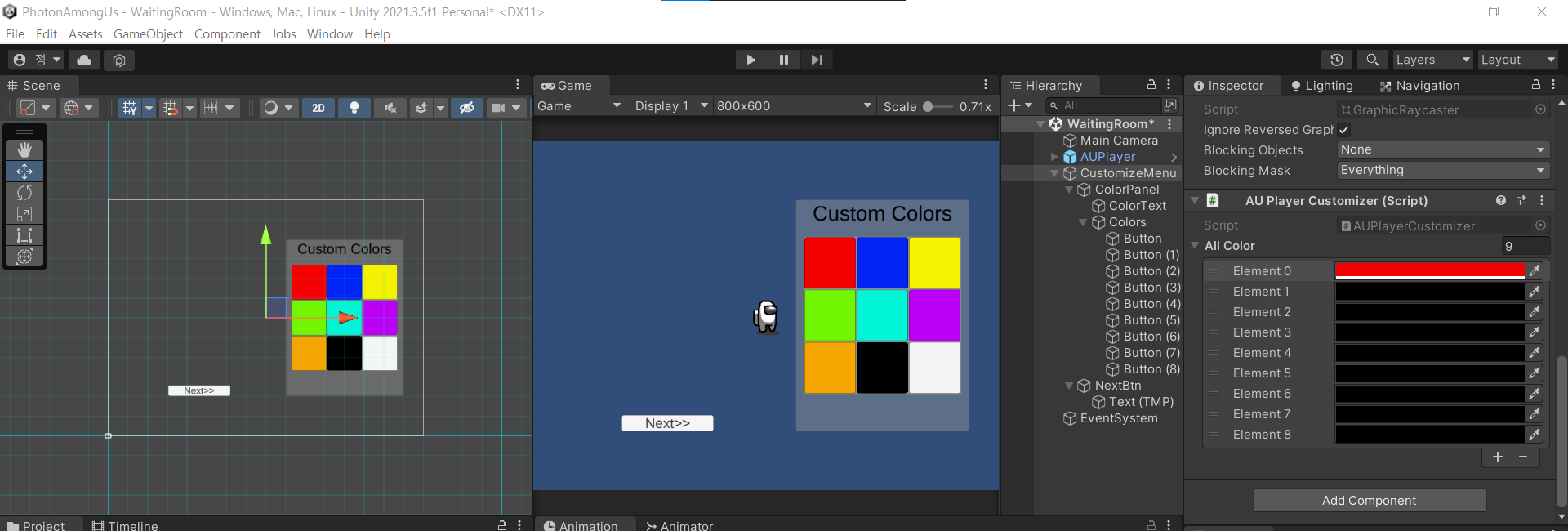
Task: Toggle 2D scene view mode
Action: coord(318,108)
